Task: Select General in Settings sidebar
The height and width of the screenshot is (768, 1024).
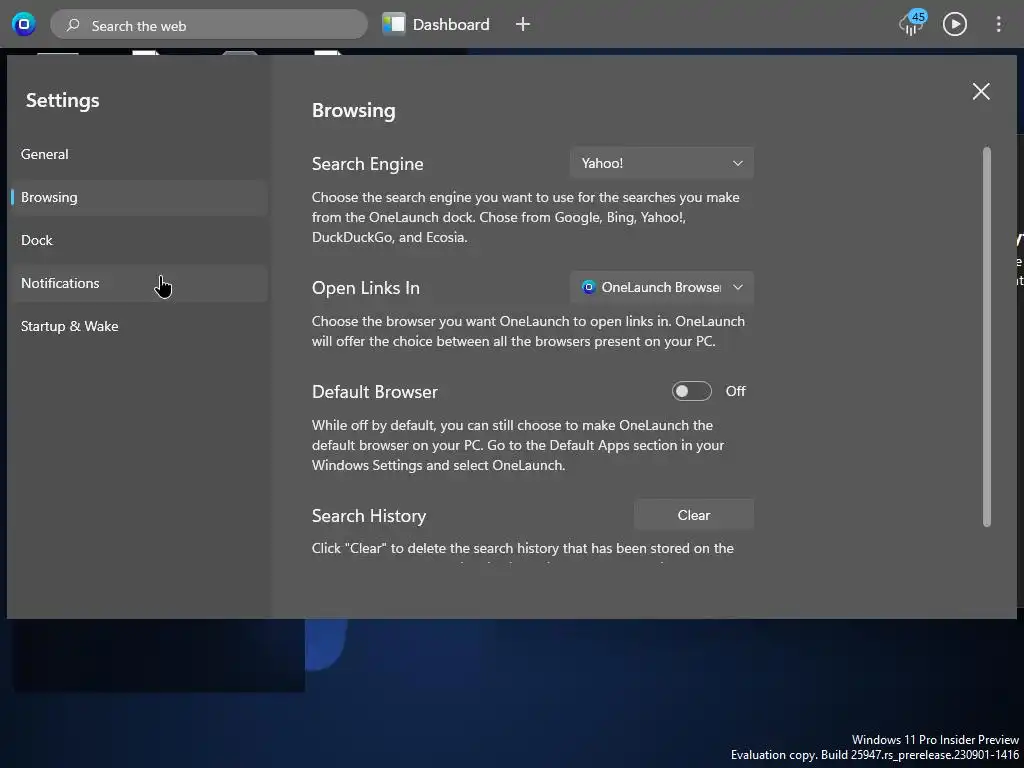Action: [x=138, y=155]
